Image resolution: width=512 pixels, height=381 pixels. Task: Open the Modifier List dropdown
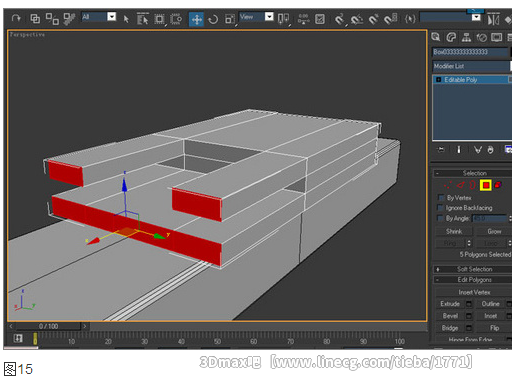(x=472, y=66)
